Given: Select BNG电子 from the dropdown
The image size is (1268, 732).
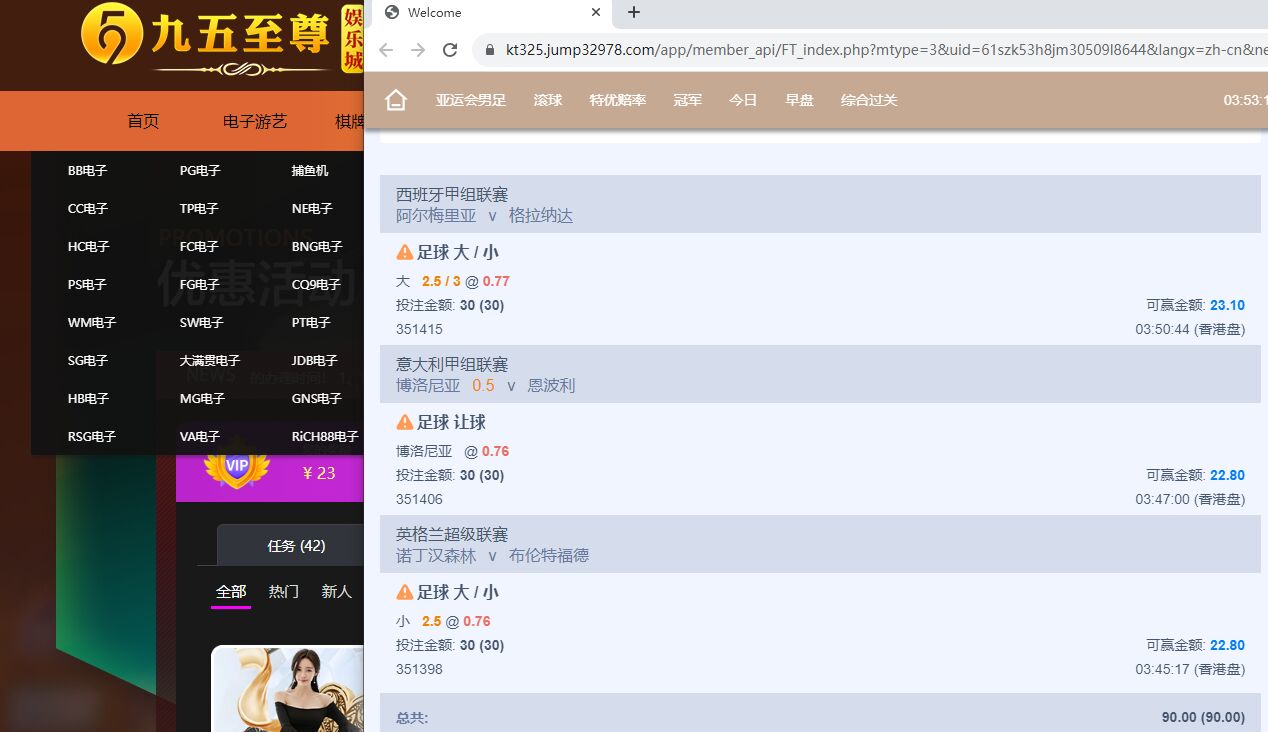Looking at the screenshot, I should (x=317, y=247).
